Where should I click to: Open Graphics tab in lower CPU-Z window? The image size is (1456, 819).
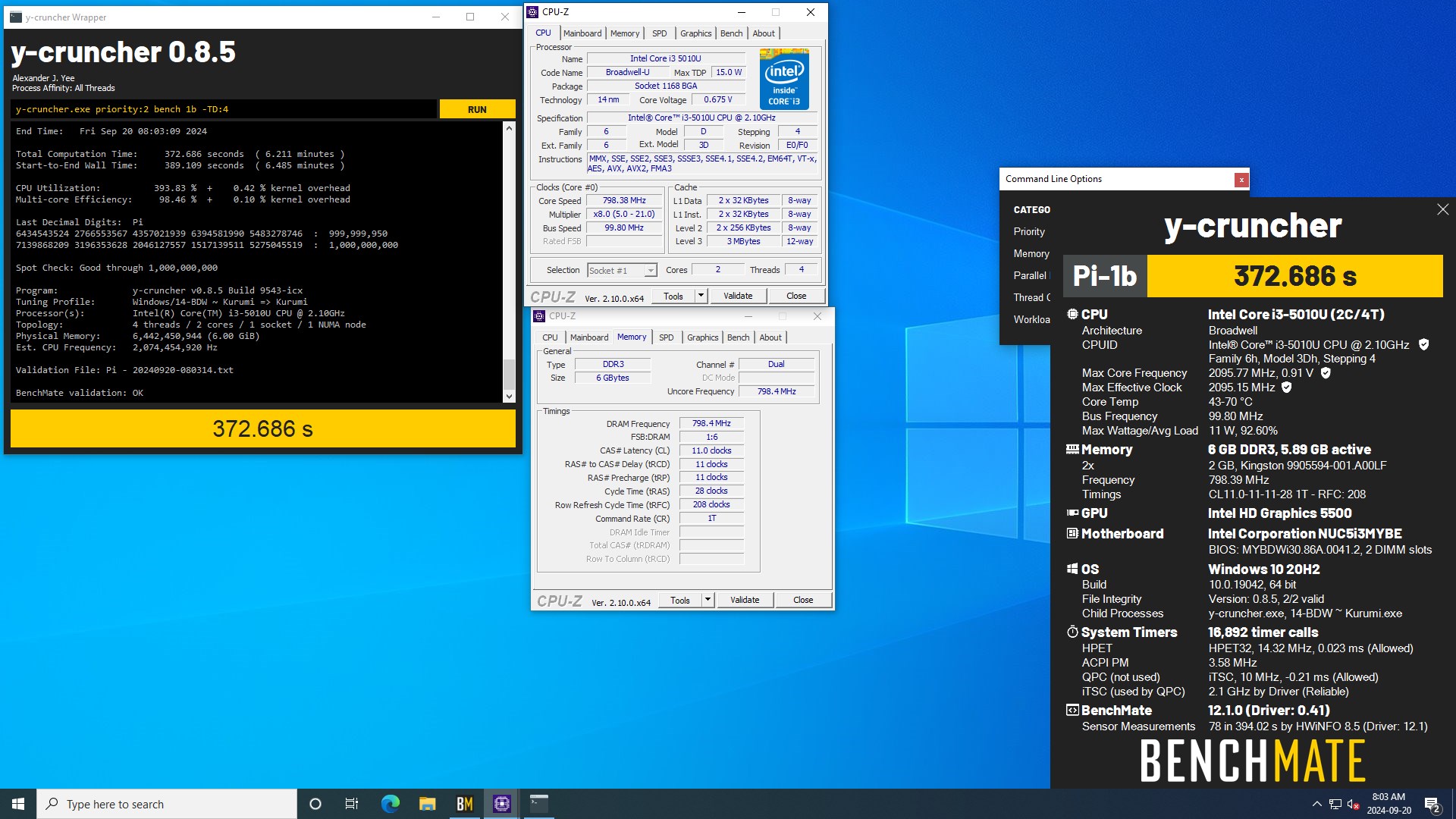702,337
